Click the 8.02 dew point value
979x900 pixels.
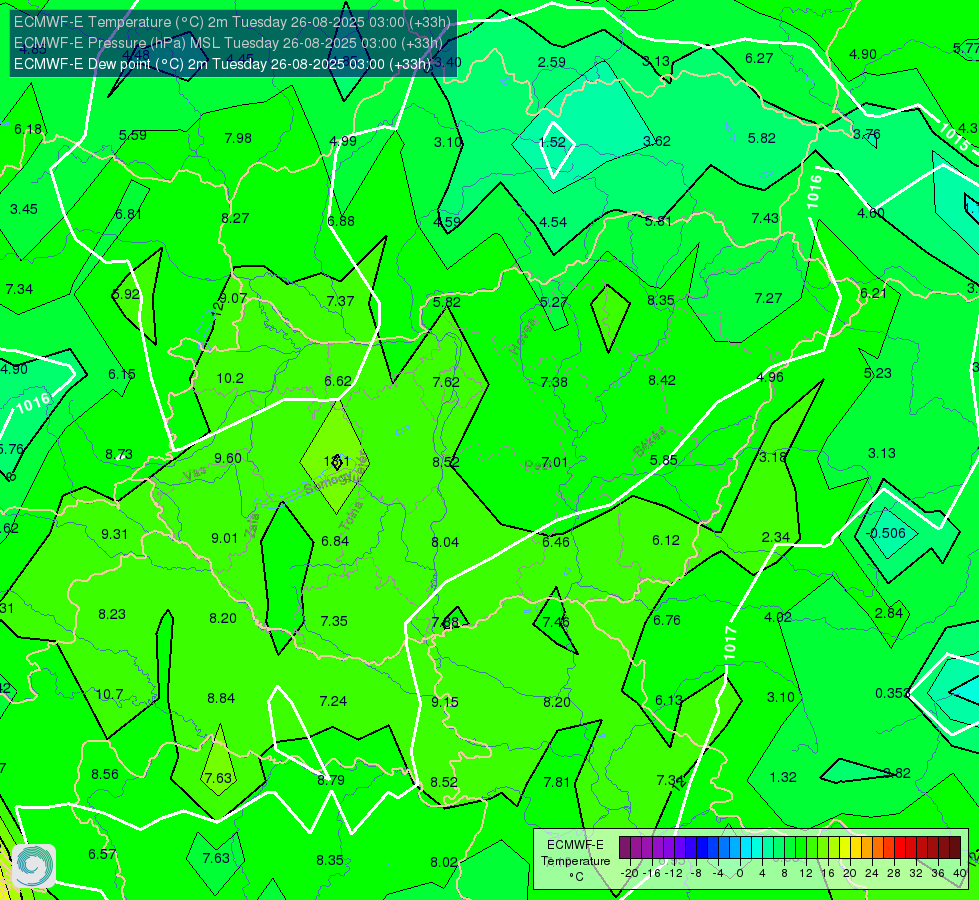pos(444,863)
